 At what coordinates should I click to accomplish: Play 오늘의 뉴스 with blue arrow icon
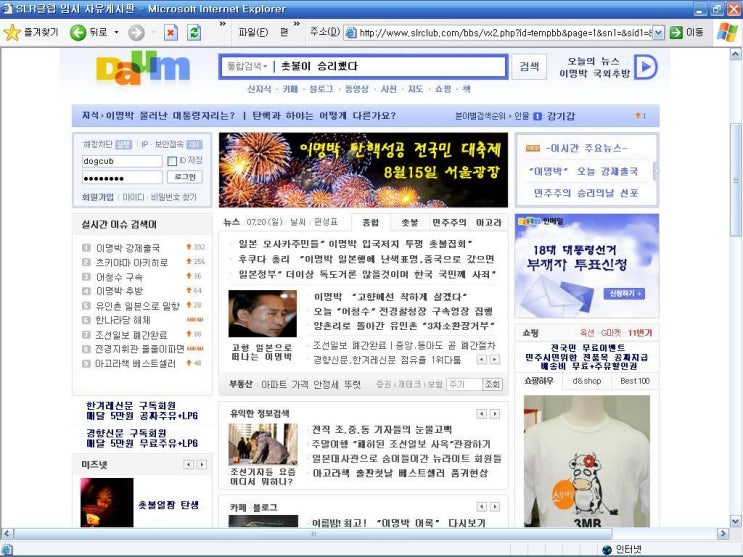[x=646, y=67]
